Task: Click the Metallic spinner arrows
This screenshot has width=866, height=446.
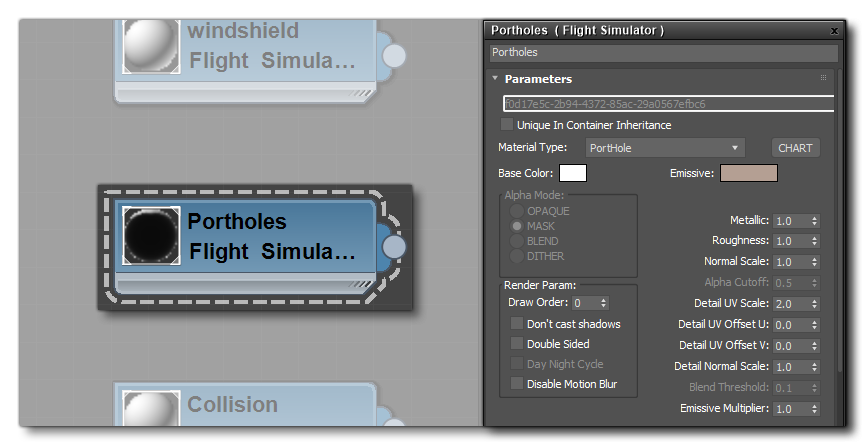Action: (x=815, y=221)
